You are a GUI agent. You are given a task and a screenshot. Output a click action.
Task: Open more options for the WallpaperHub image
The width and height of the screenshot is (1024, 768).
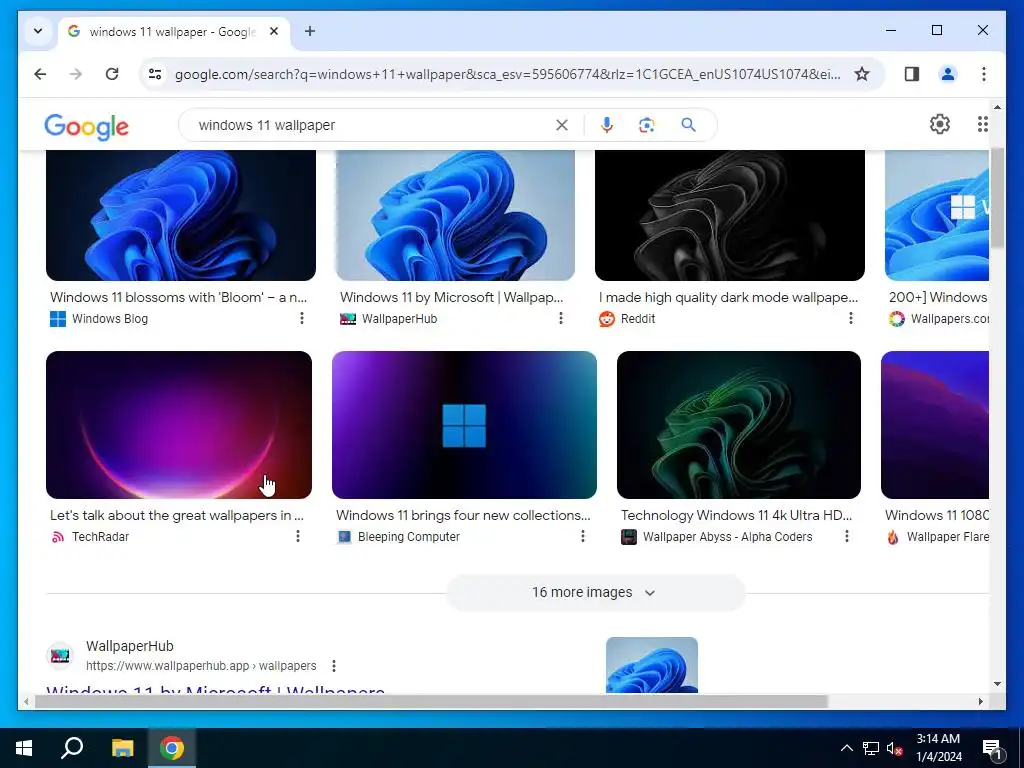click(560, 318)
